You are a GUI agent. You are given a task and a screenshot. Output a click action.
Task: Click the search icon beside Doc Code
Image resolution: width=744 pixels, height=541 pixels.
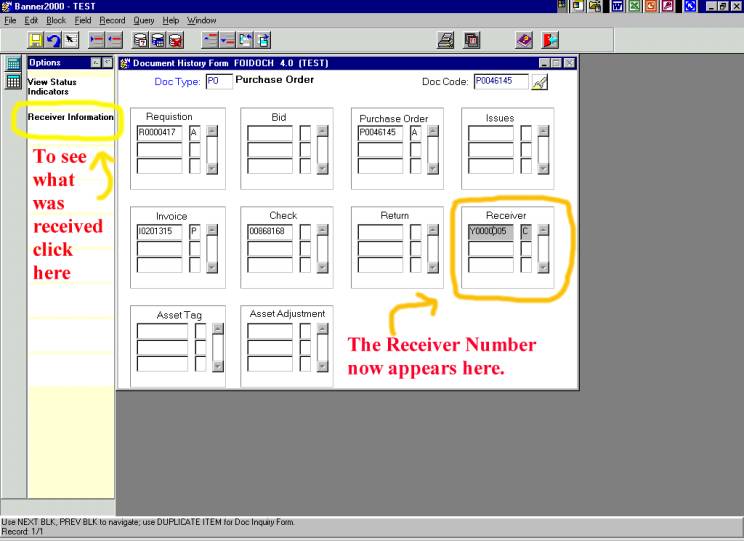tap(540, 82)
